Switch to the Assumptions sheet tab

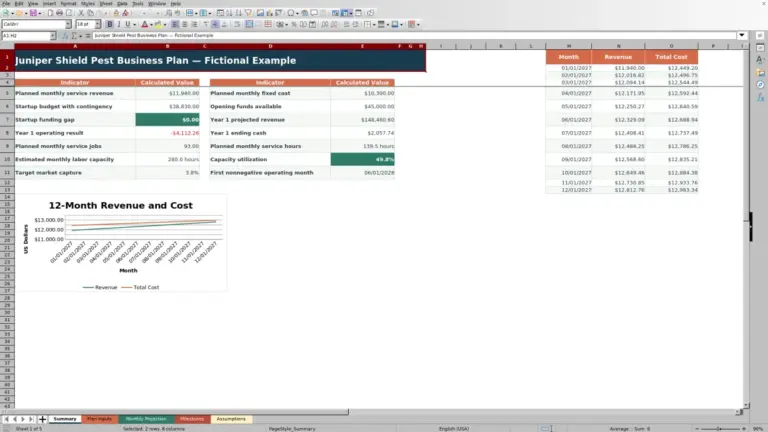pos(231,419)
